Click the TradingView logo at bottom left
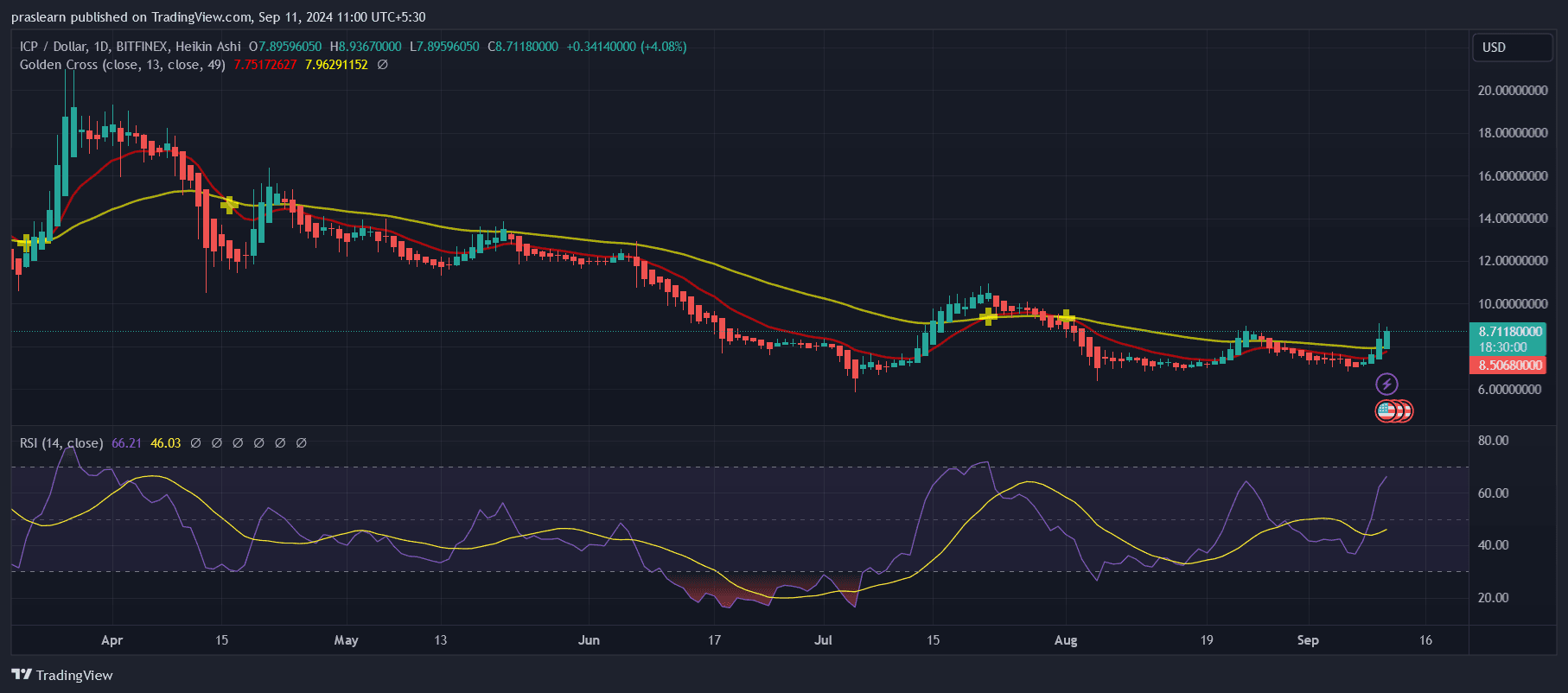The image size is (1568, 693). click(x=62, y=675)
